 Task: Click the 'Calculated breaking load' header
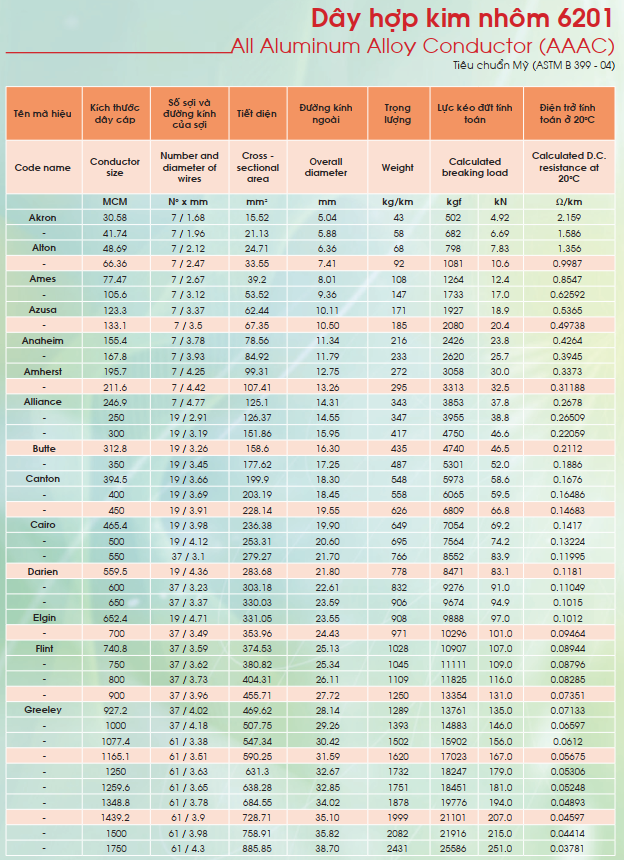click(x=475, y=167)
